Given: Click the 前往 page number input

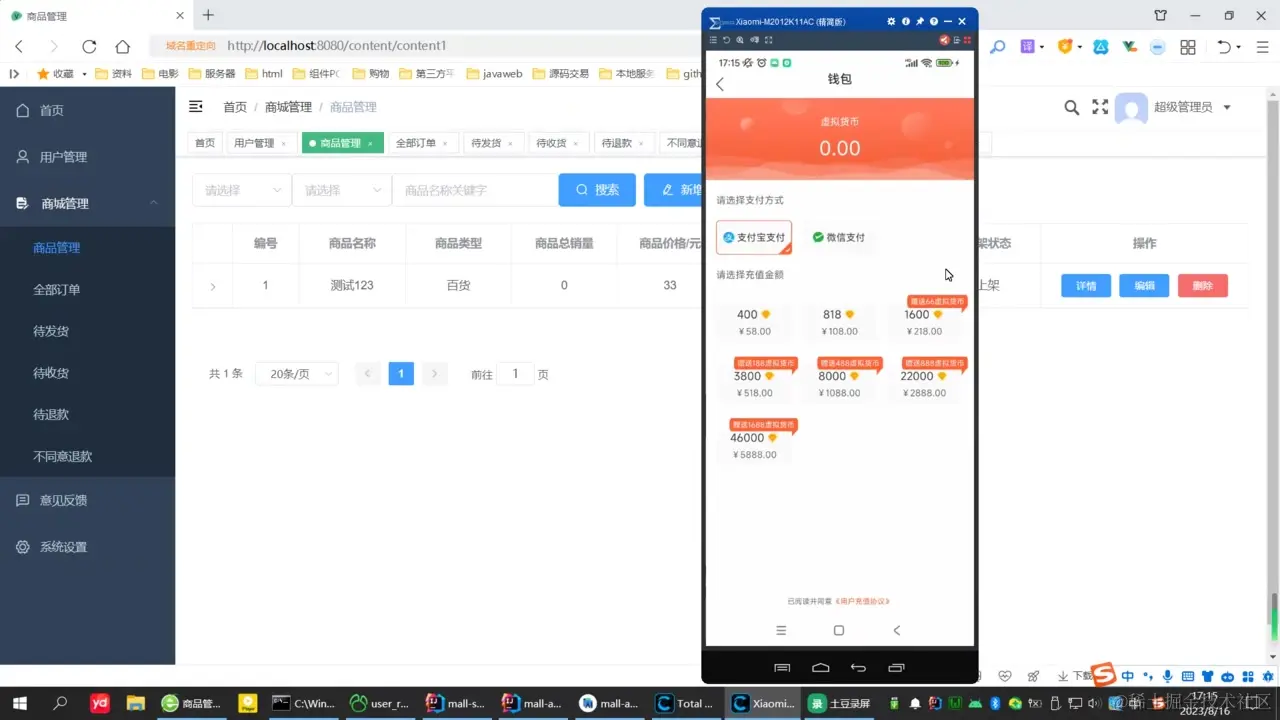Looking at the screenshot, I should tap(516, 374).
